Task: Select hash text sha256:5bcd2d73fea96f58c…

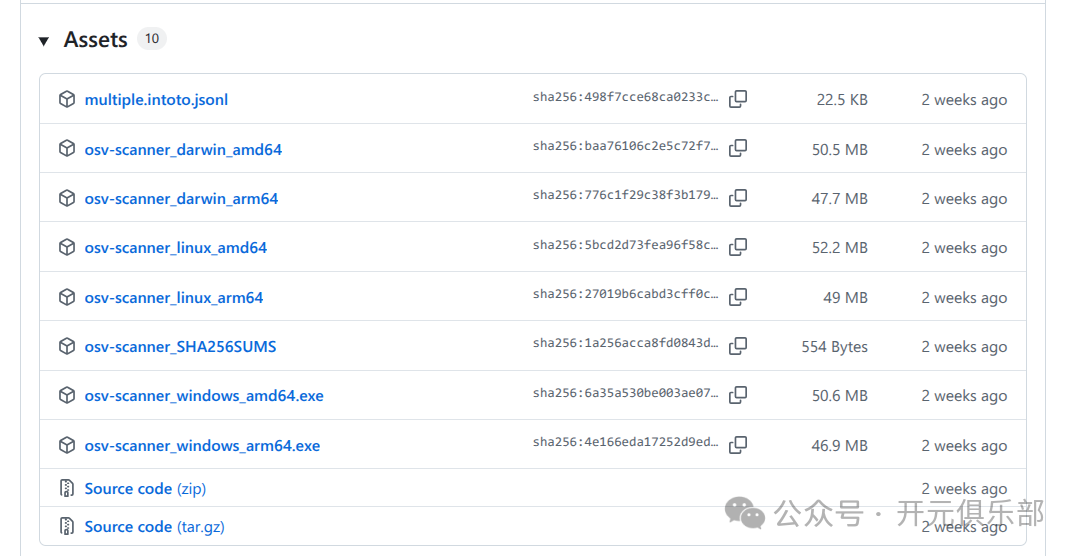Action: 626,245
